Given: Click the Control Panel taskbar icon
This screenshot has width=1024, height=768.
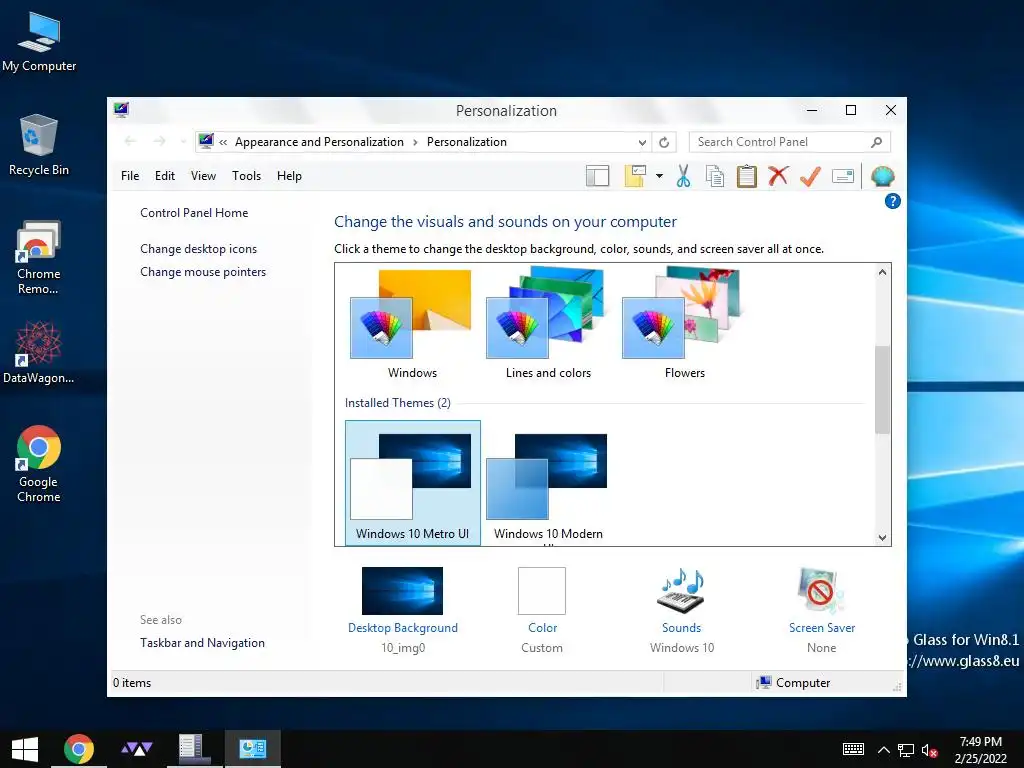Looking at the screenshot, I should coord(252,749).
